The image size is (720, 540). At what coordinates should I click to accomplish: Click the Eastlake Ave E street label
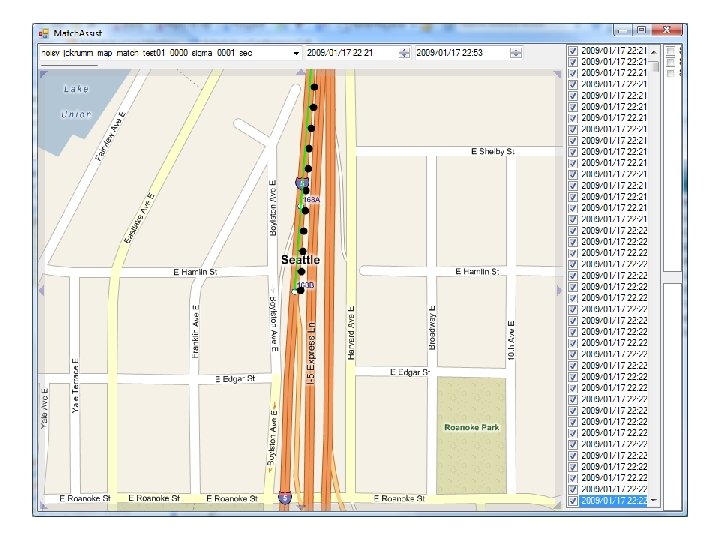tap(140, 218)
